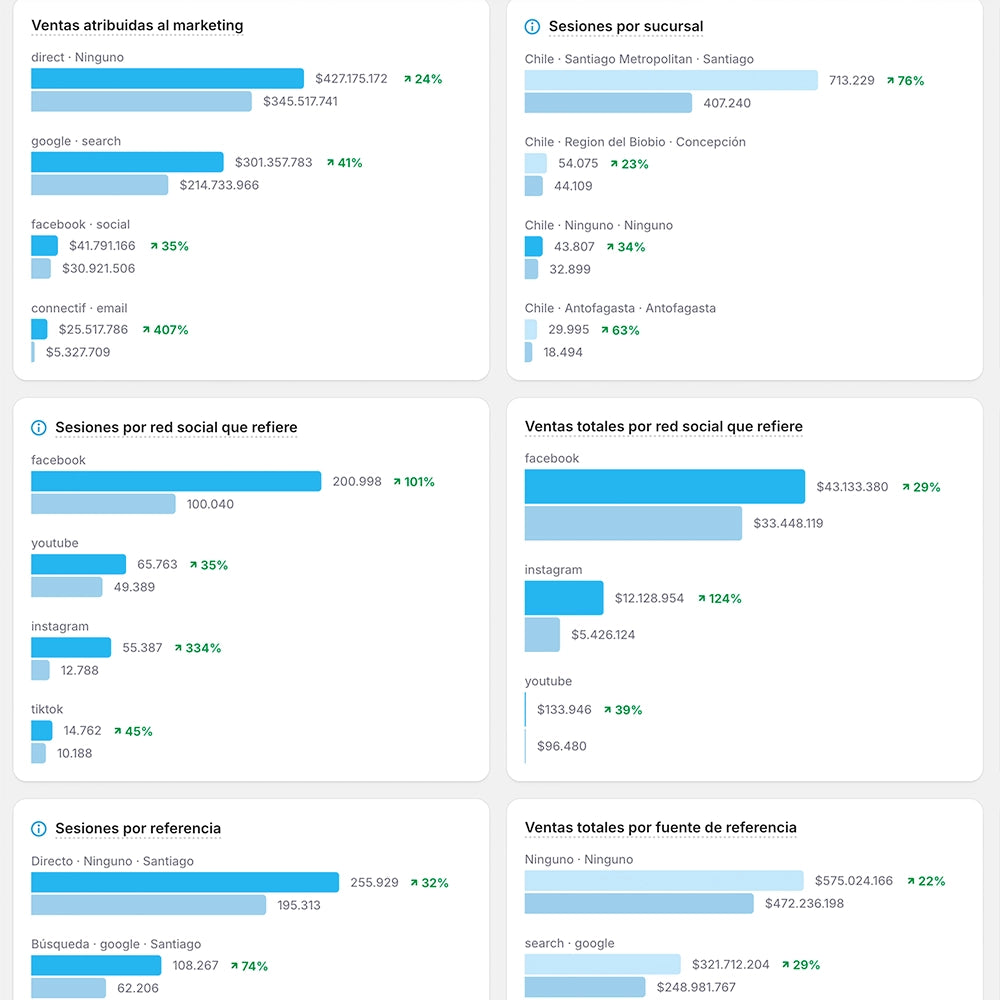Click the google · search bar showing $301.357.783
Image resolution: width=1000 pixels, height=1000 pixels.
pyautogui.click(x=127, y=162)
